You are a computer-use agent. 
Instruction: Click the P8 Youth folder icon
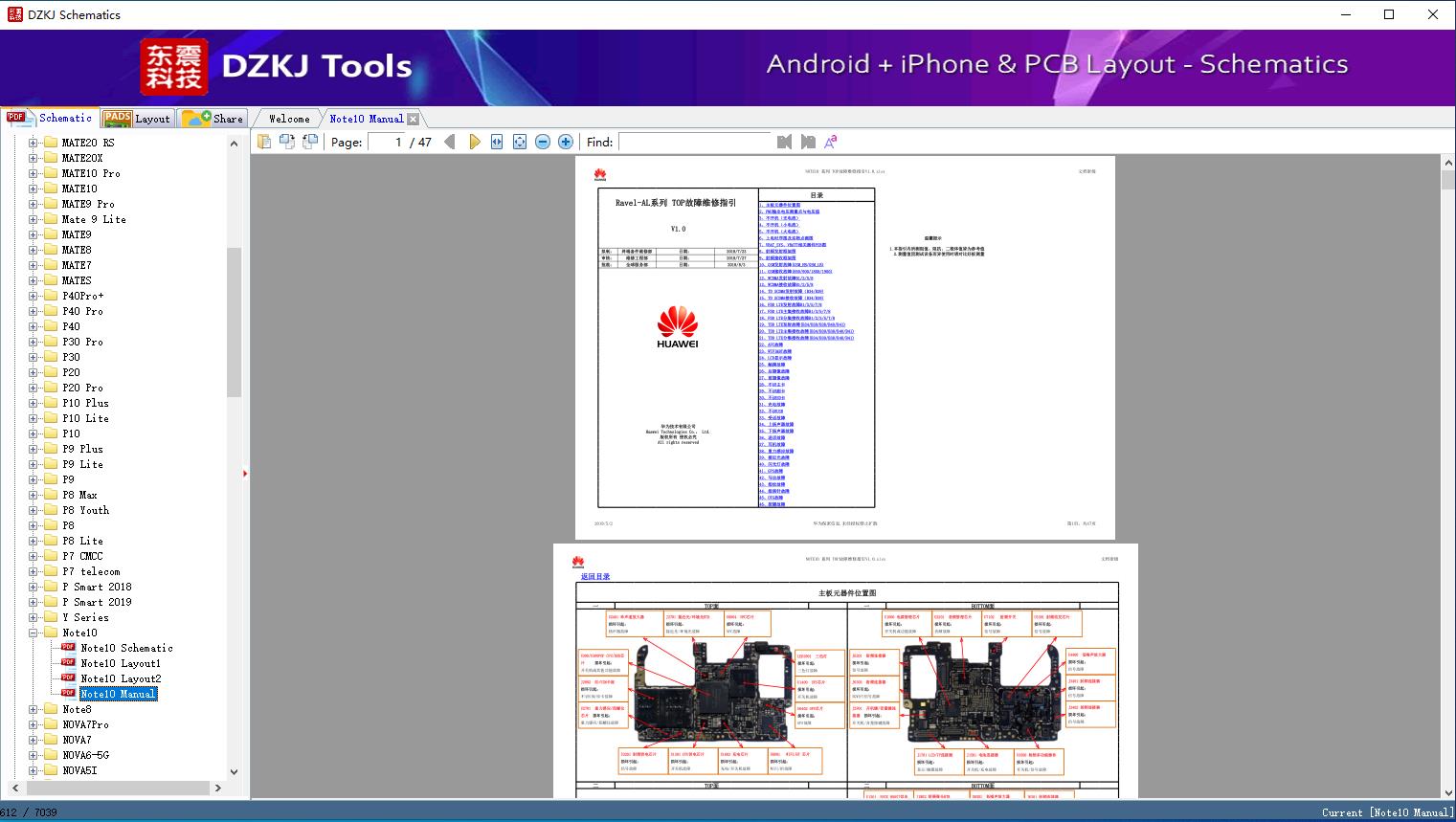click(51, 510)
